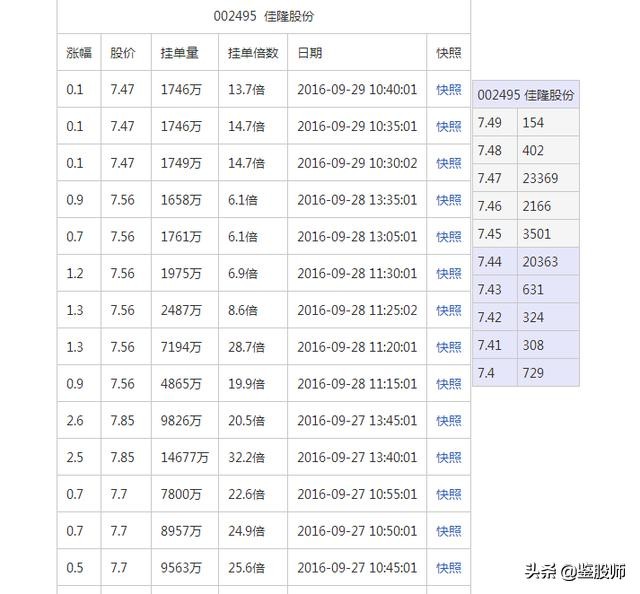Click the date cell 2016-09-28 11:20:01

click(x=357, y=347)
